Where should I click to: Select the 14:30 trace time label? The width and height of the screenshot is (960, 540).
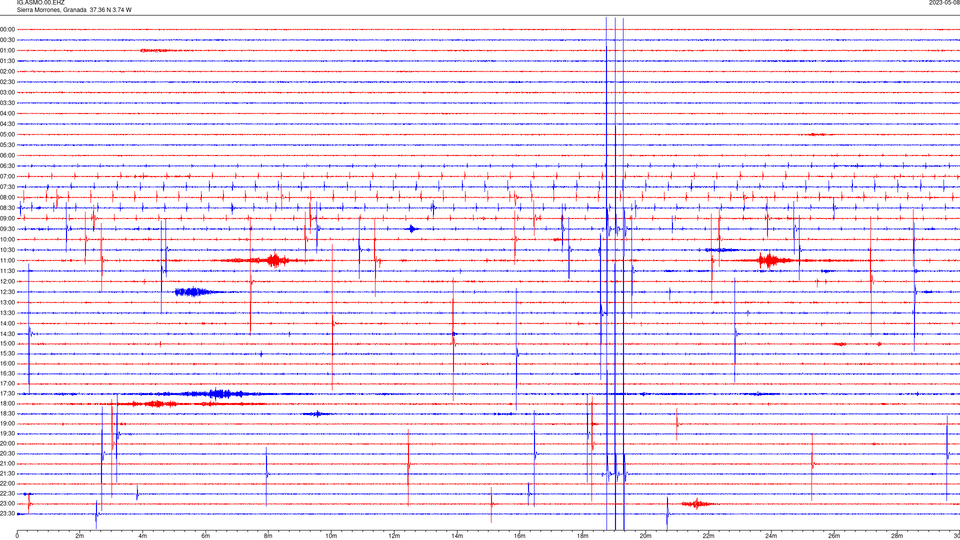coord(7,334)
